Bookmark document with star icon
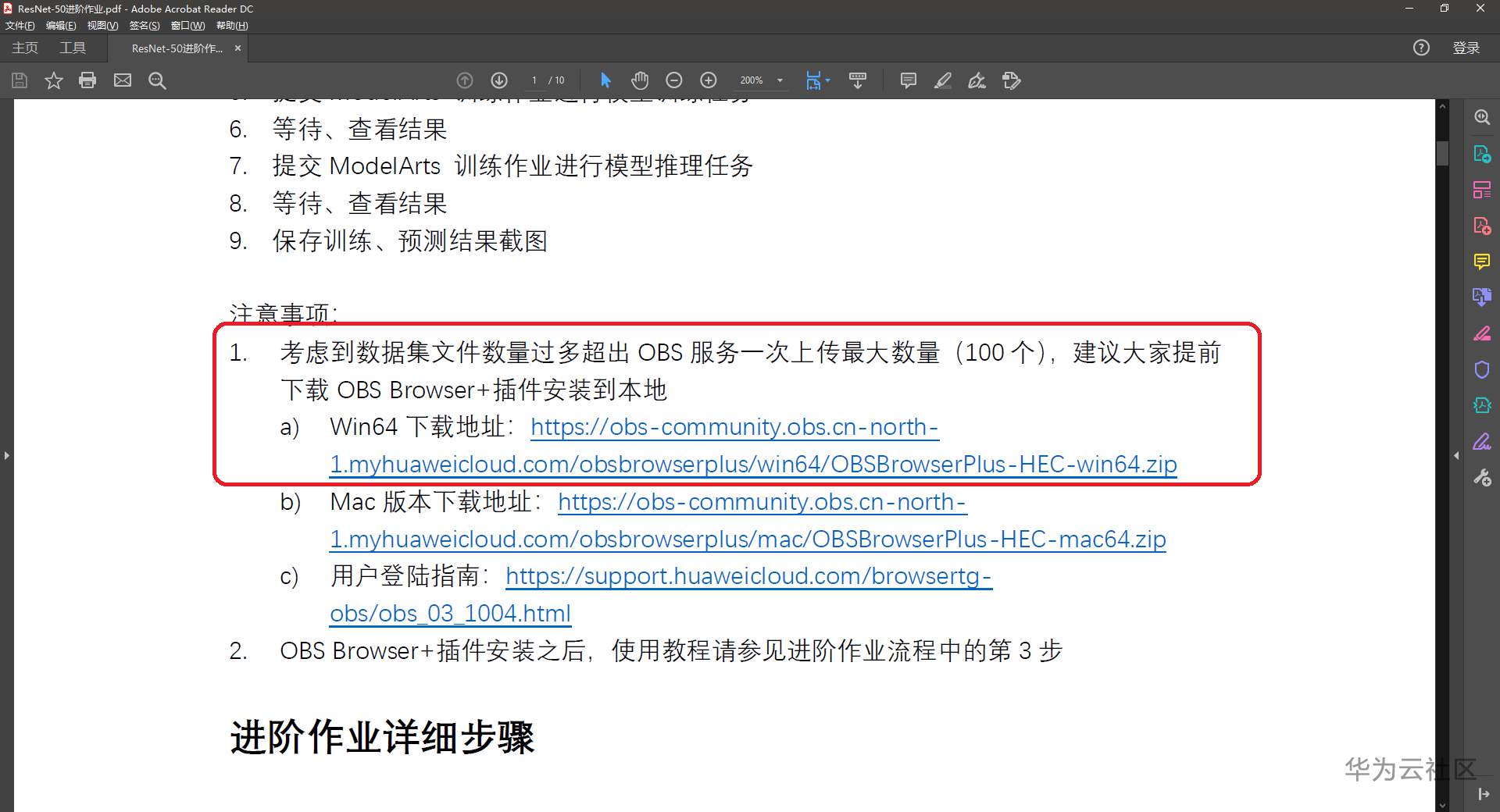This screenshot has width=1500, height=812. tap(53, 80)
